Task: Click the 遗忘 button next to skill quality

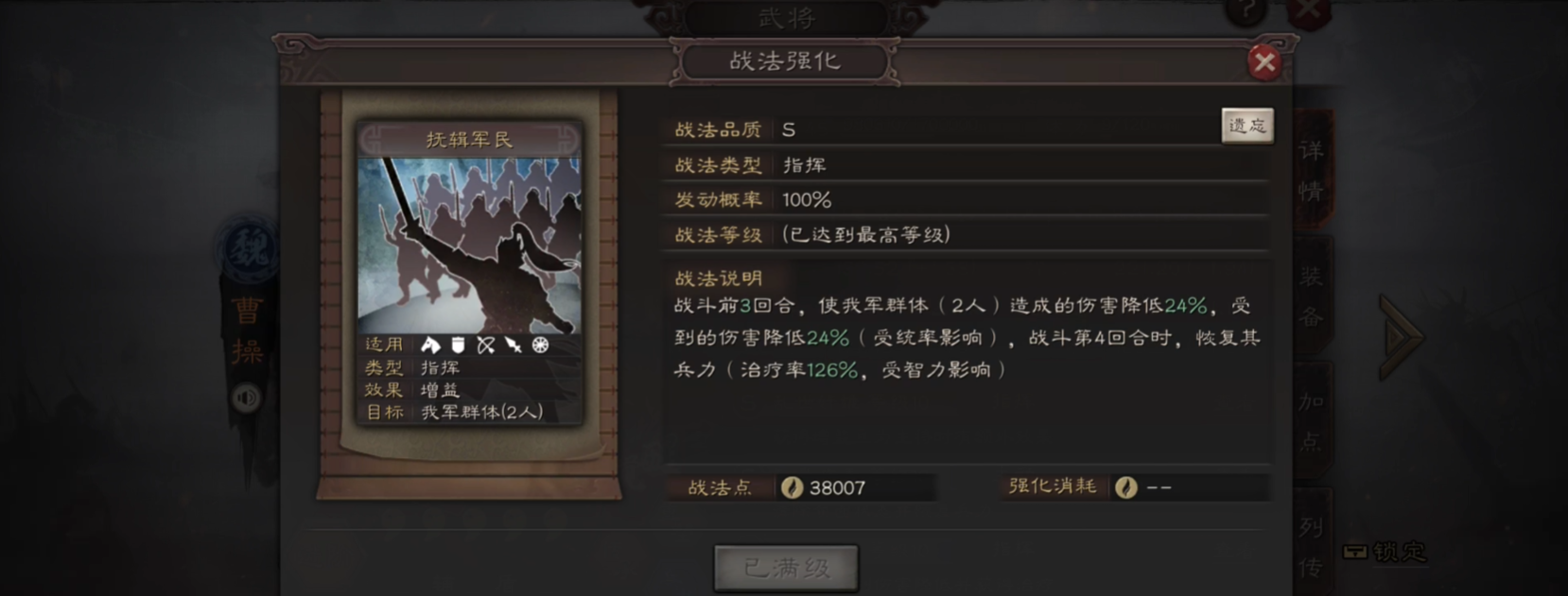Action: [1247, 126]
